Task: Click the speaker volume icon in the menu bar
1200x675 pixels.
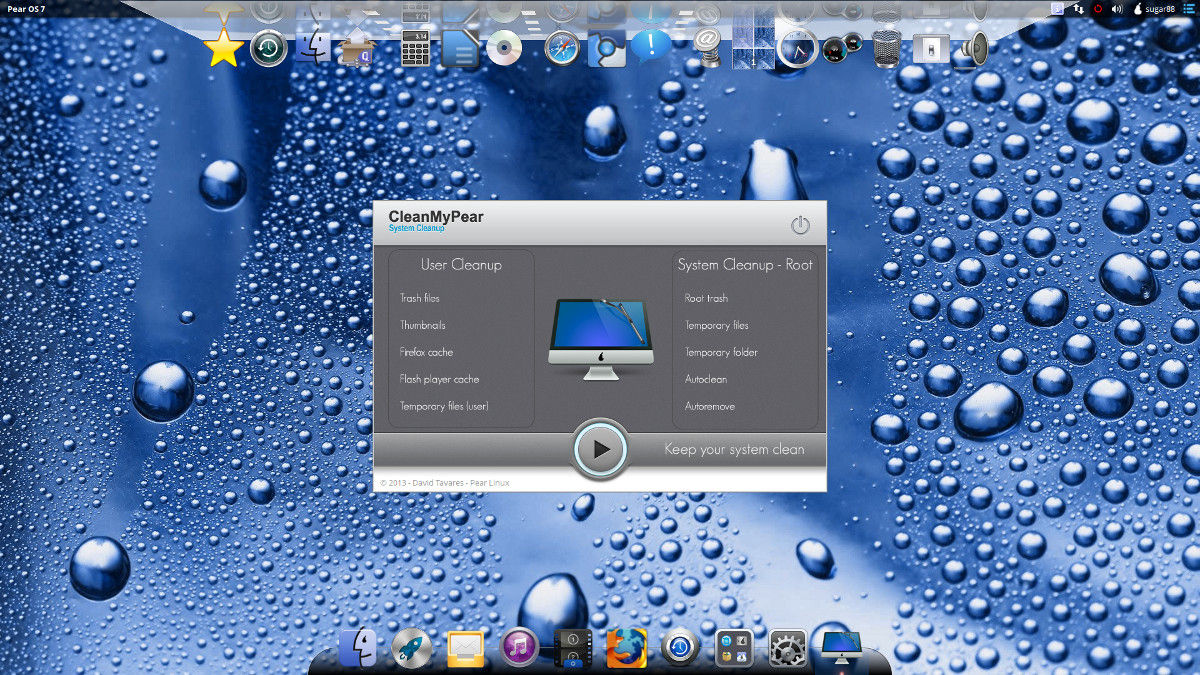Action: 1118,10
